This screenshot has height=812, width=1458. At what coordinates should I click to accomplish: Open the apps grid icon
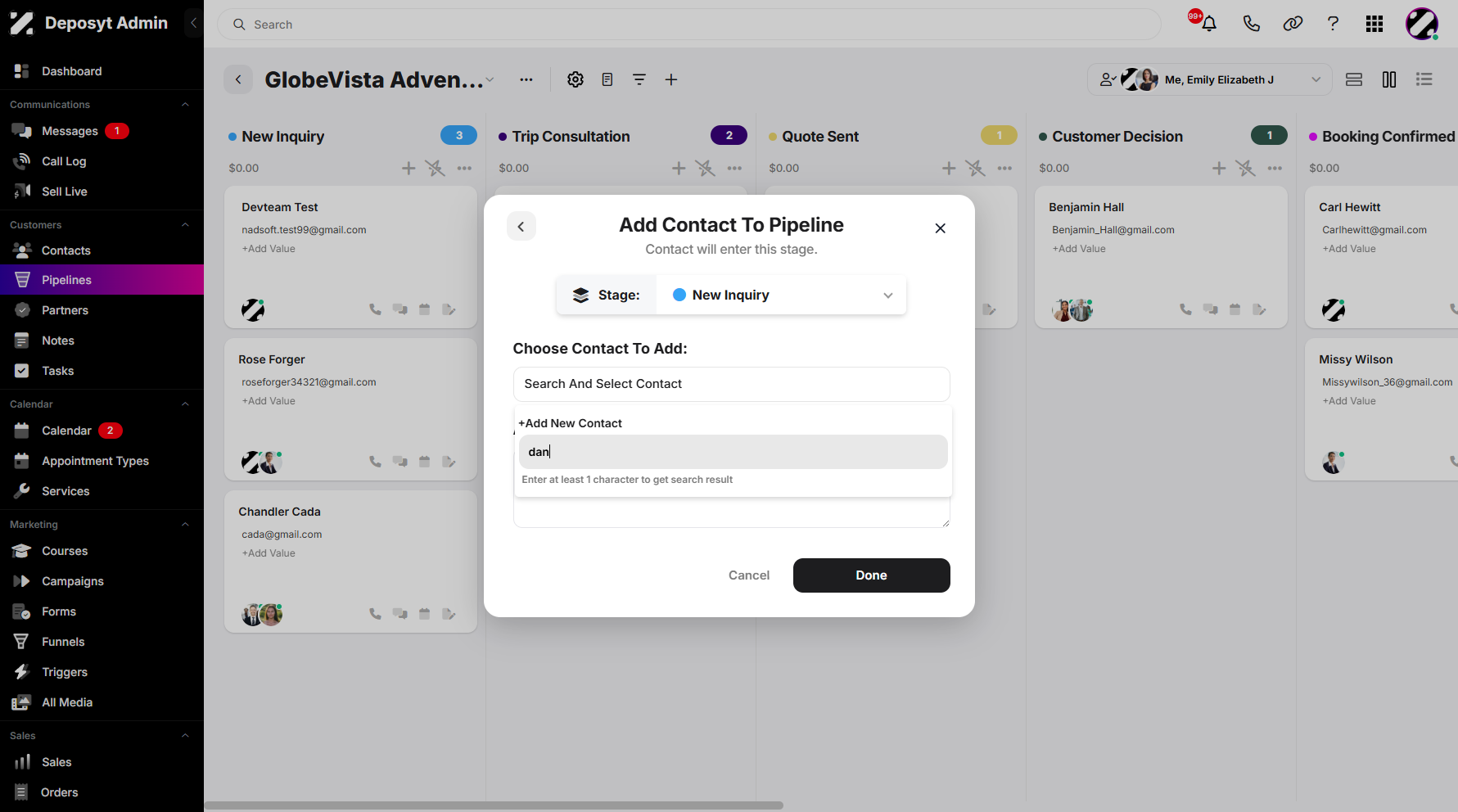tap(1374, 24)
